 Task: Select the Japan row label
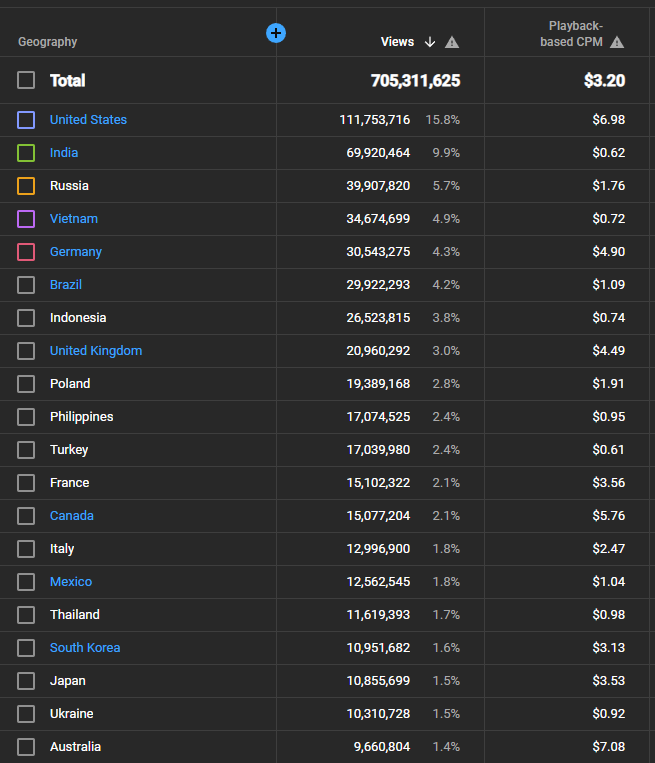[68, 681]
